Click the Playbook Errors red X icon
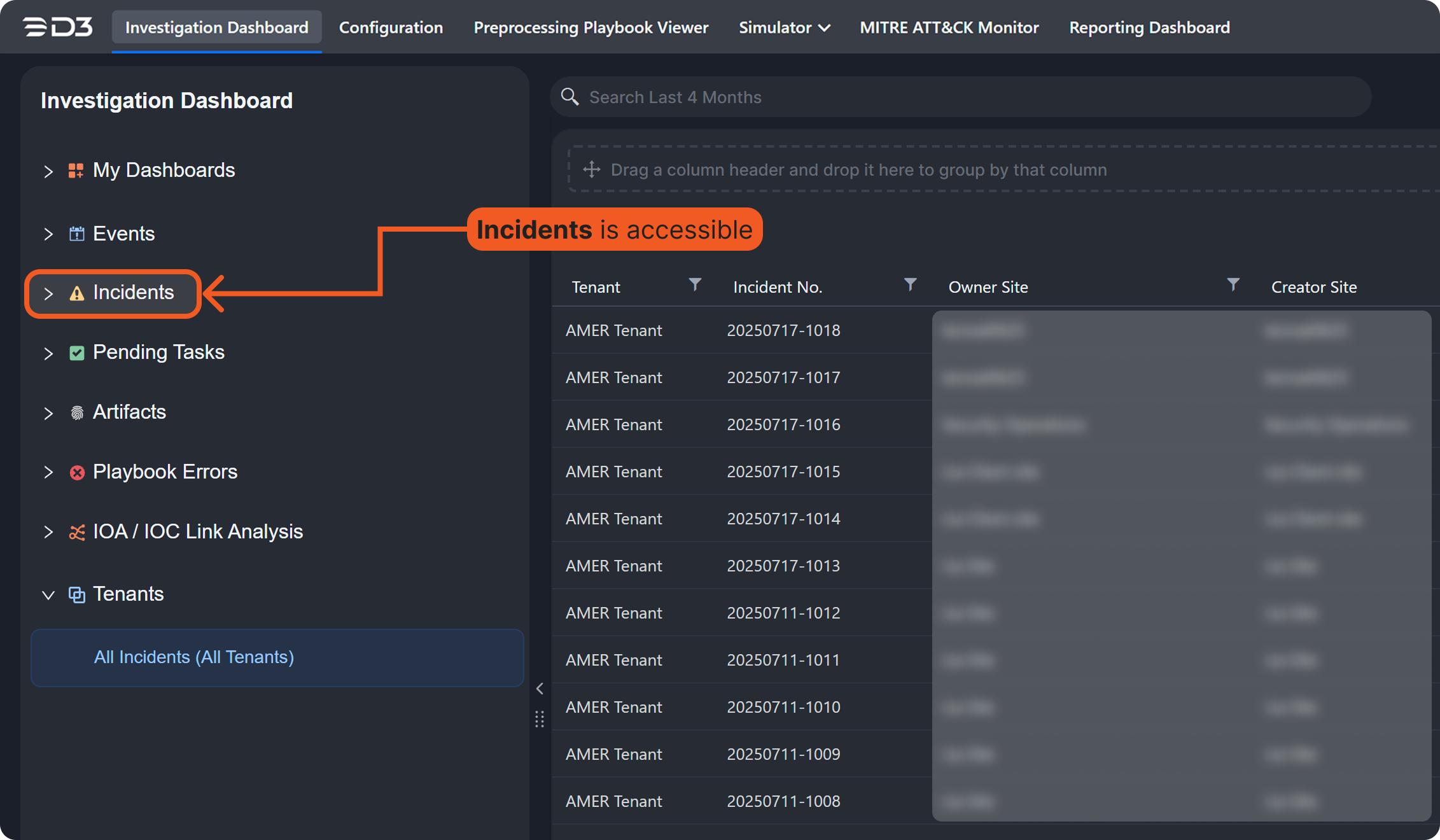Viewport: 1440px width, 840px height. point(76,472)
